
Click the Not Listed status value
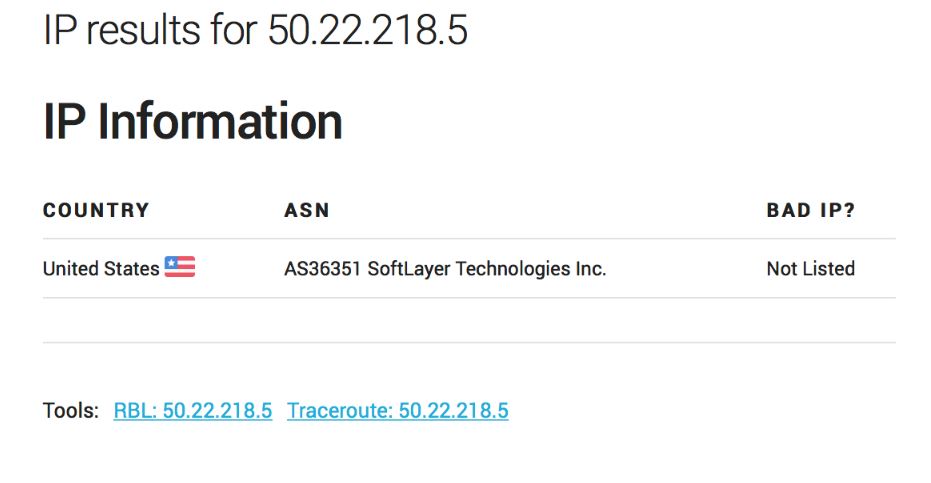pyautogui.click(x=810, y=269)
